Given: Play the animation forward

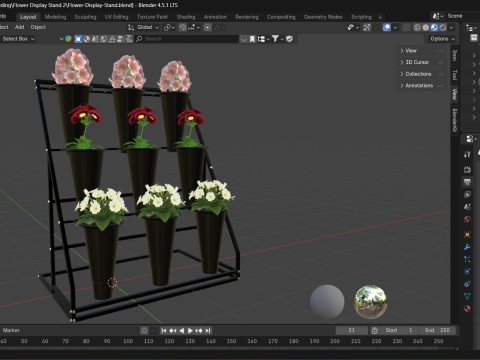Looking at the screenshot, I should pos(190,330).
